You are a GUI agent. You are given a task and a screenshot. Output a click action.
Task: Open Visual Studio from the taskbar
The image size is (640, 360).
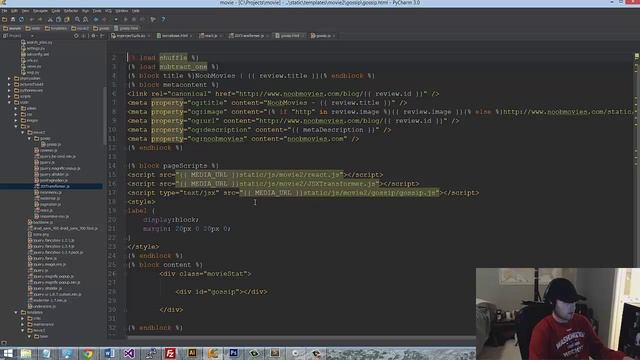pos(129,353)
